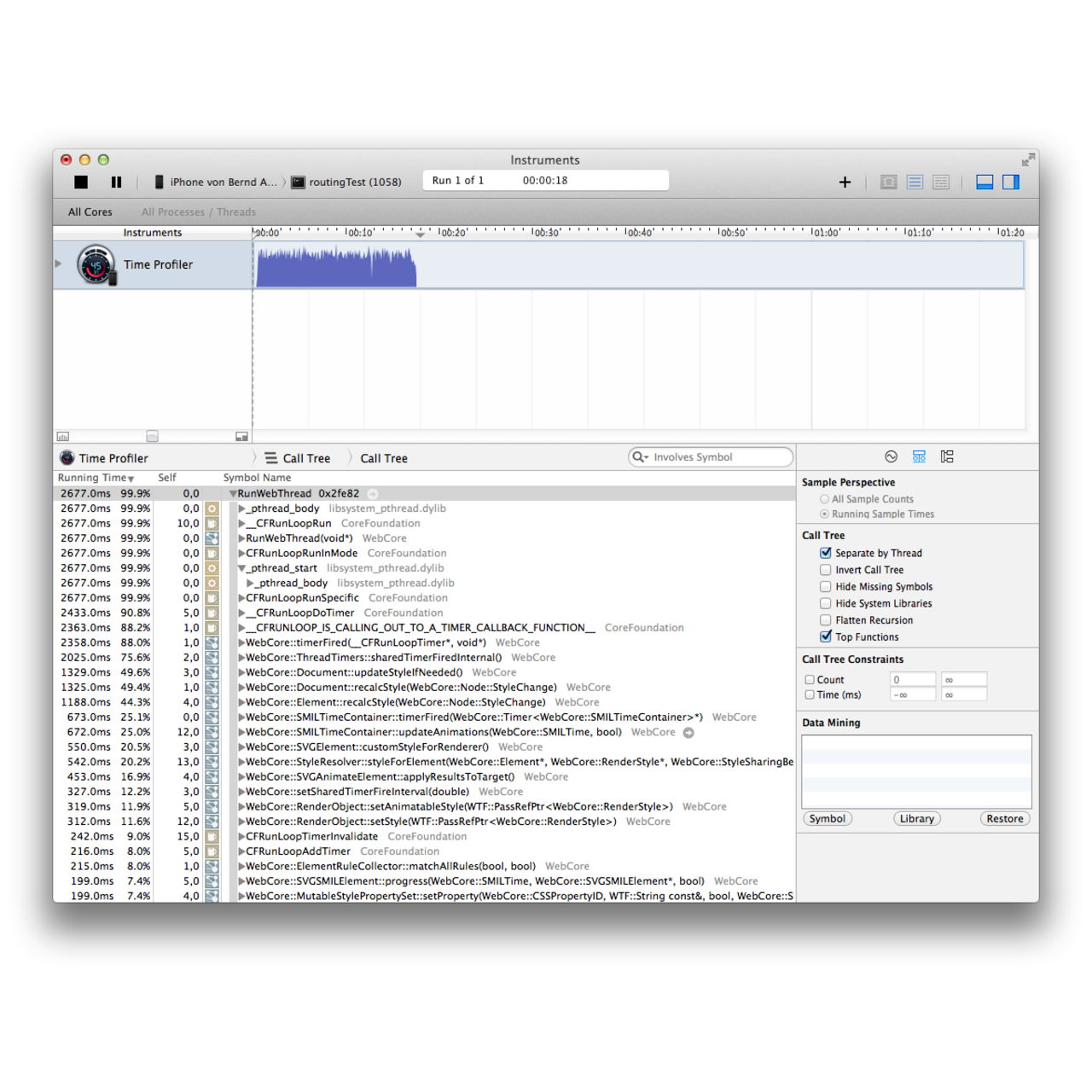Click the Involves Symbol search field
The image size is (1092, 1092).
tap(717, 457)
